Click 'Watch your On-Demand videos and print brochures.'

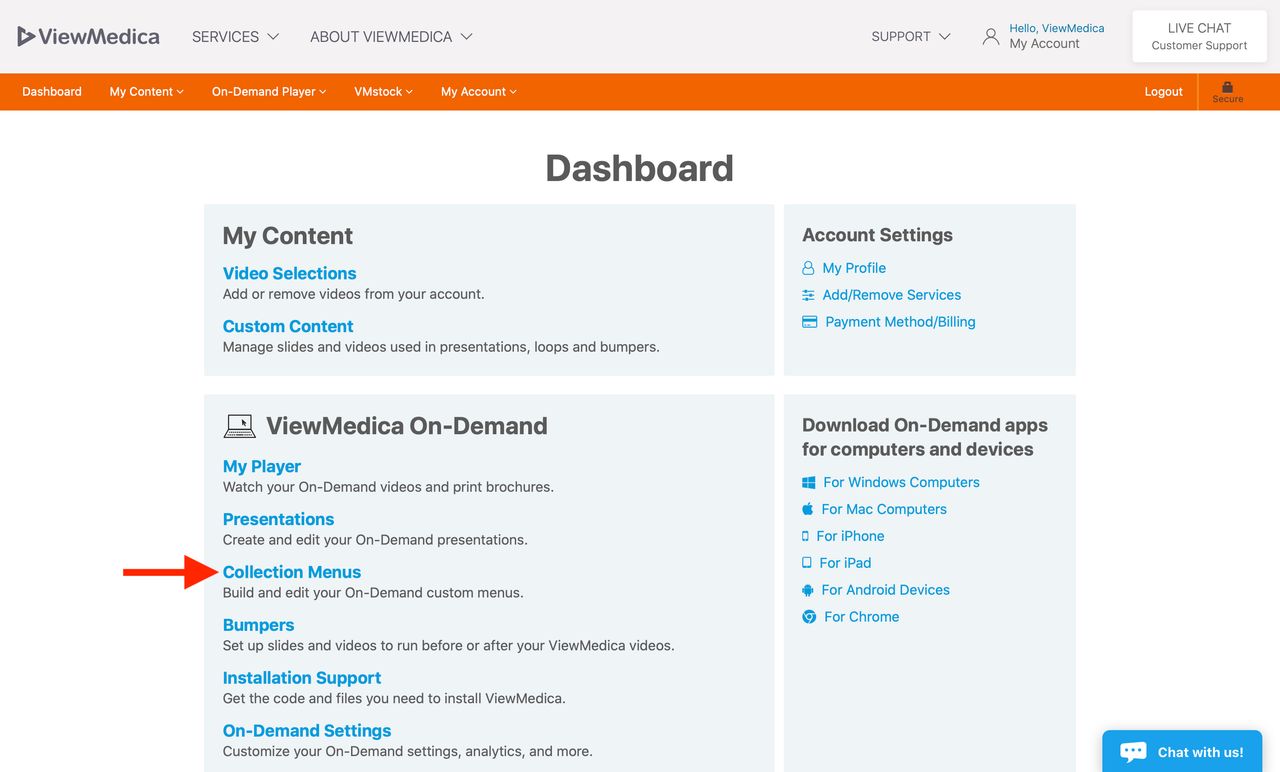pos(388,487)
